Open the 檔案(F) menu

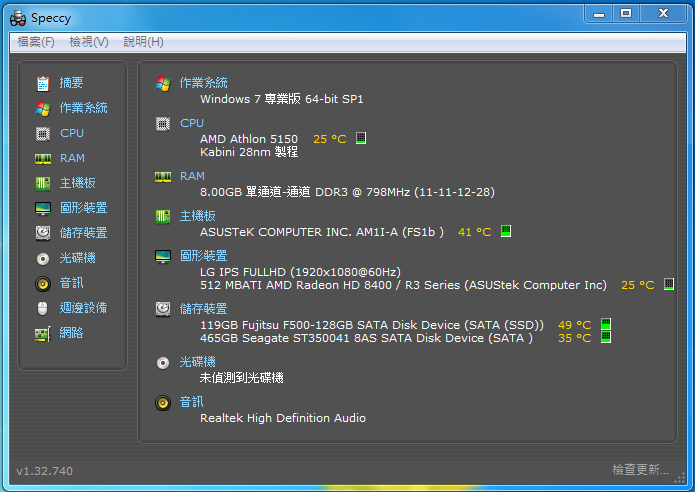pos(36,42)
